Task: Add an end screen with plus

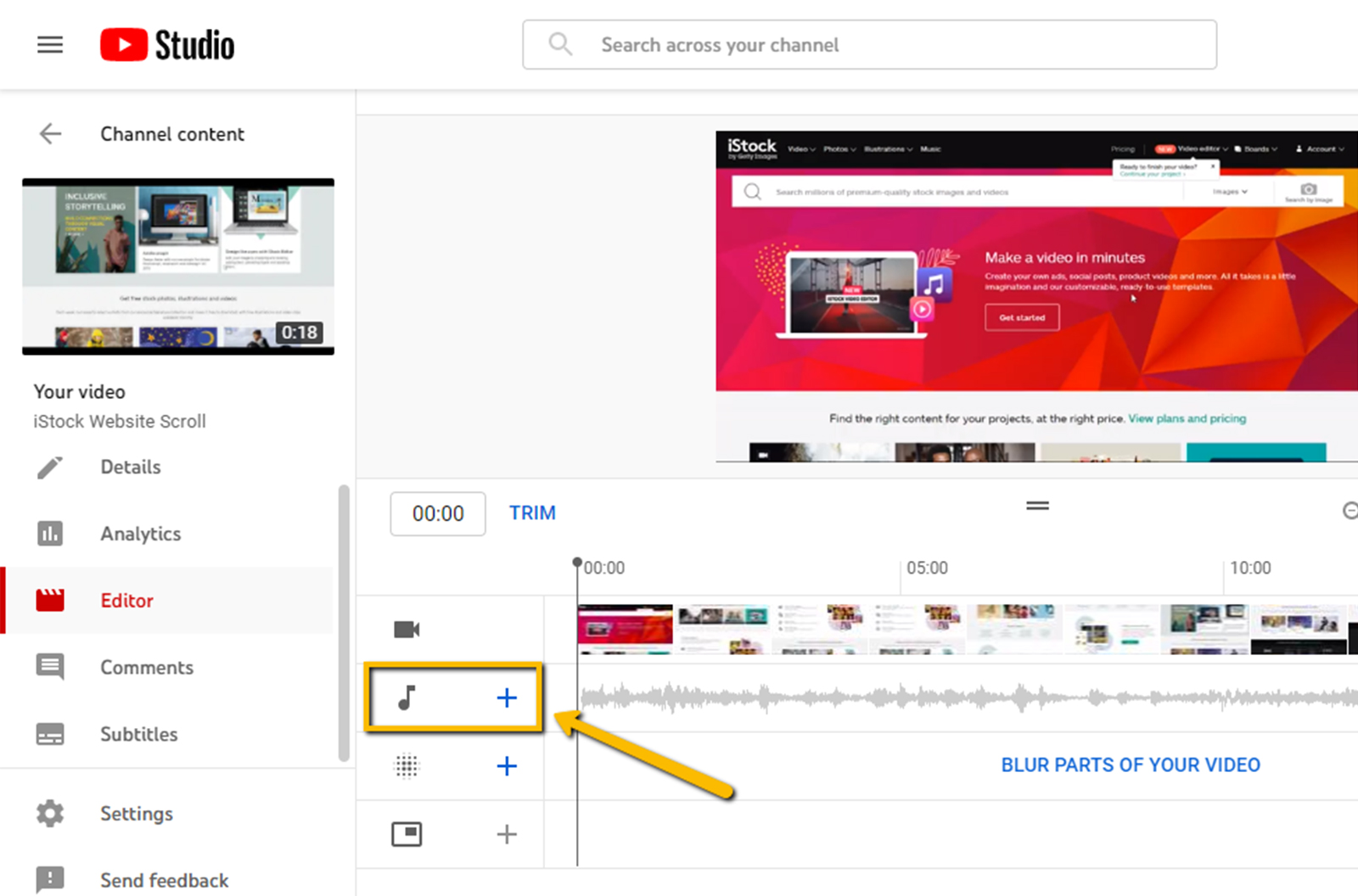Action: tap(507, 834)
